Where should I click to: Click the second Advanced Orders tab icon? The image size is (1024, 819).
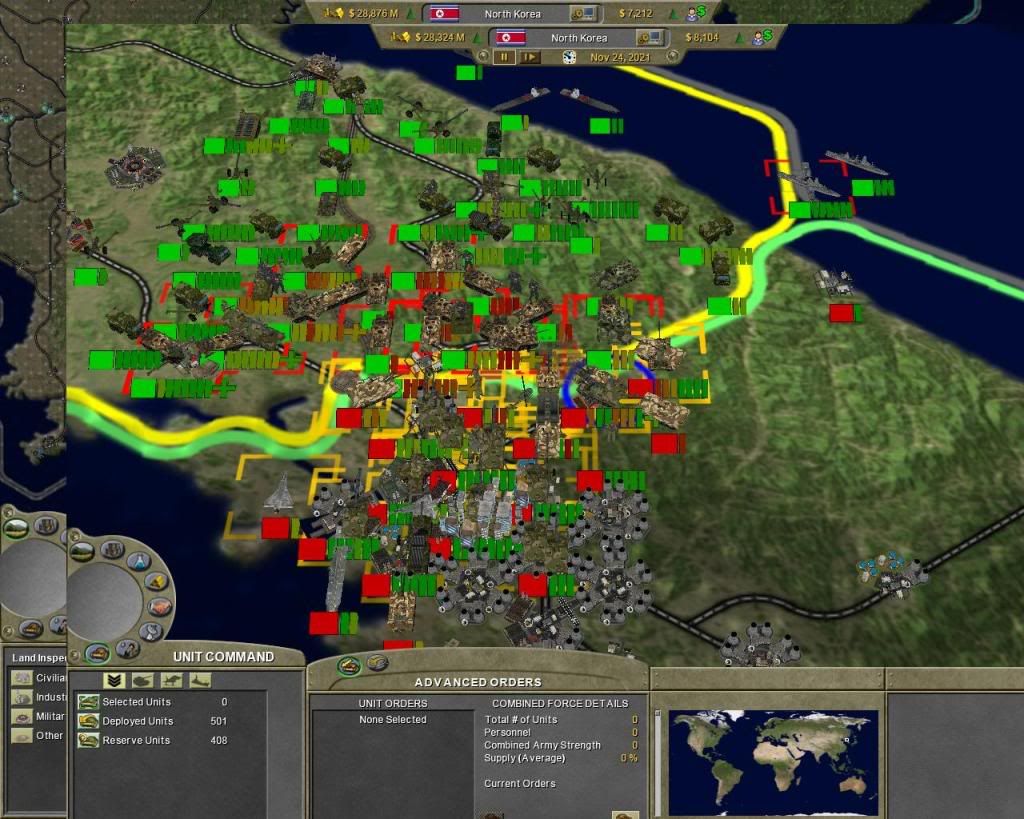click(377, 663)
